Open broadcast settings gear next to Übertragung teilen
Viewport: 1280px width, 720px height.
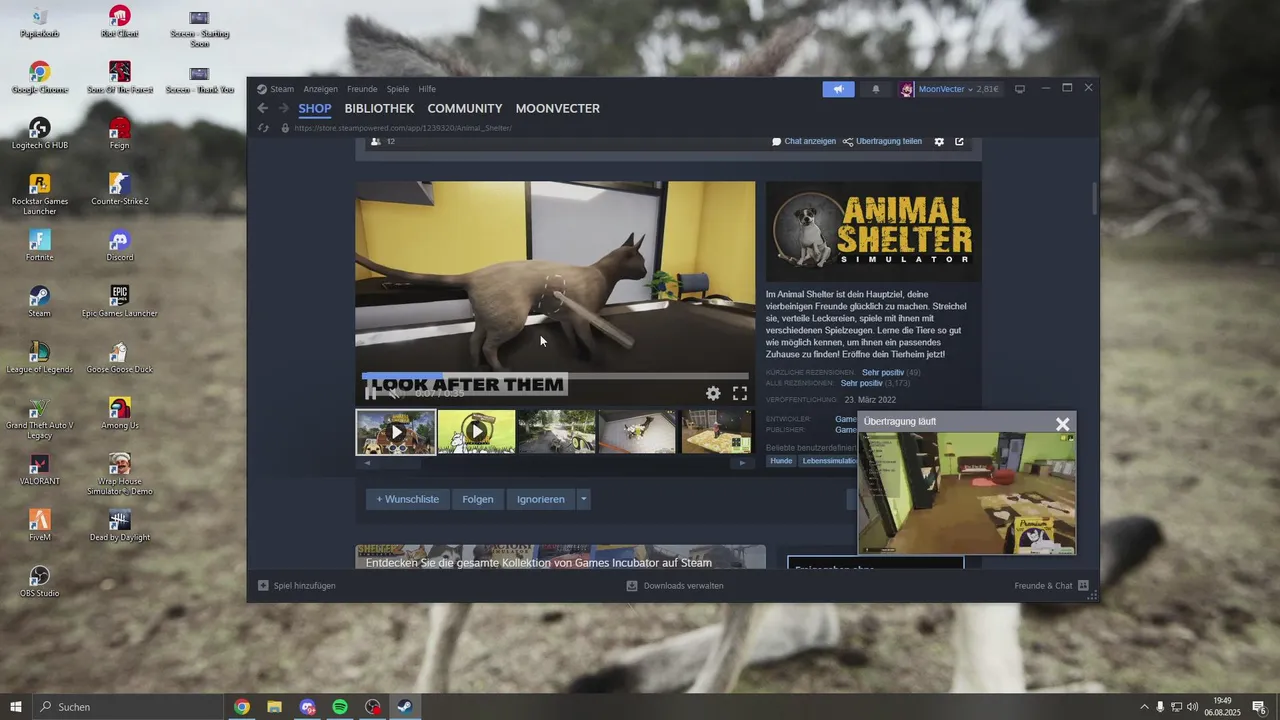coord(939,142)
